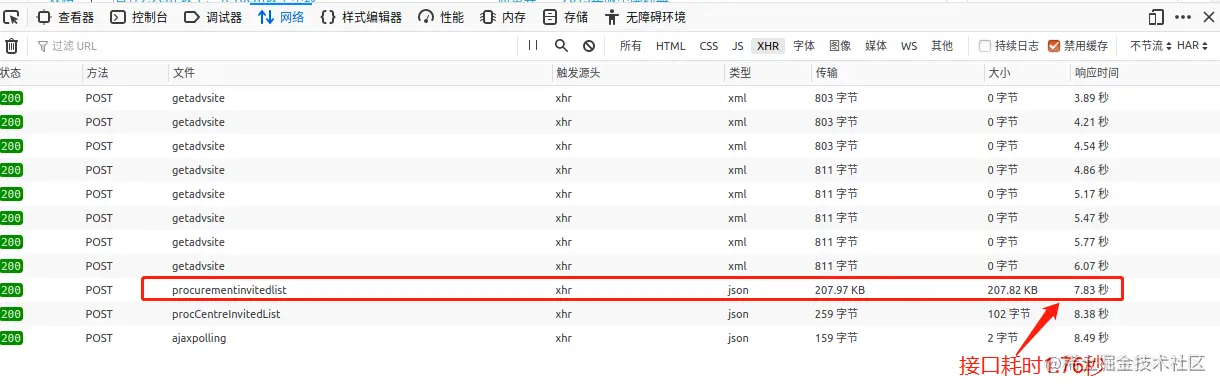Image resolution: width=1220 pixels, height=388 pixels.
Task: Filter requests by HTML
Action: (x=671, y=46)
